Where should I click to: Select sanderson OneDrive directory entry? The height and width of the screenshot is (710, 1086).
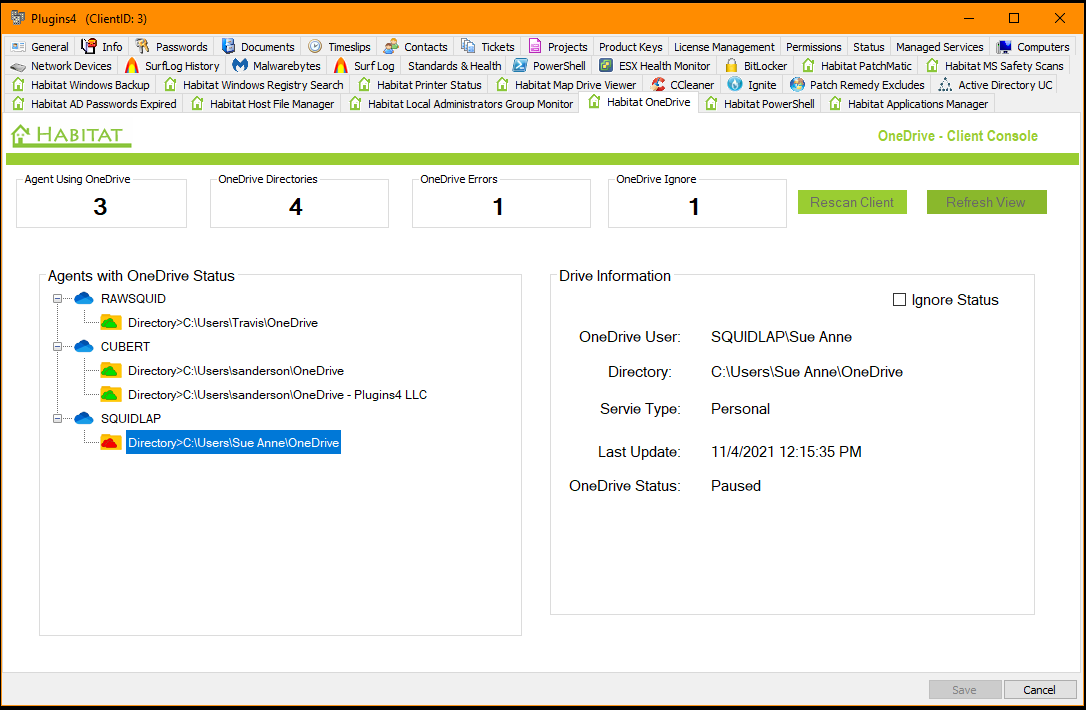235,371
